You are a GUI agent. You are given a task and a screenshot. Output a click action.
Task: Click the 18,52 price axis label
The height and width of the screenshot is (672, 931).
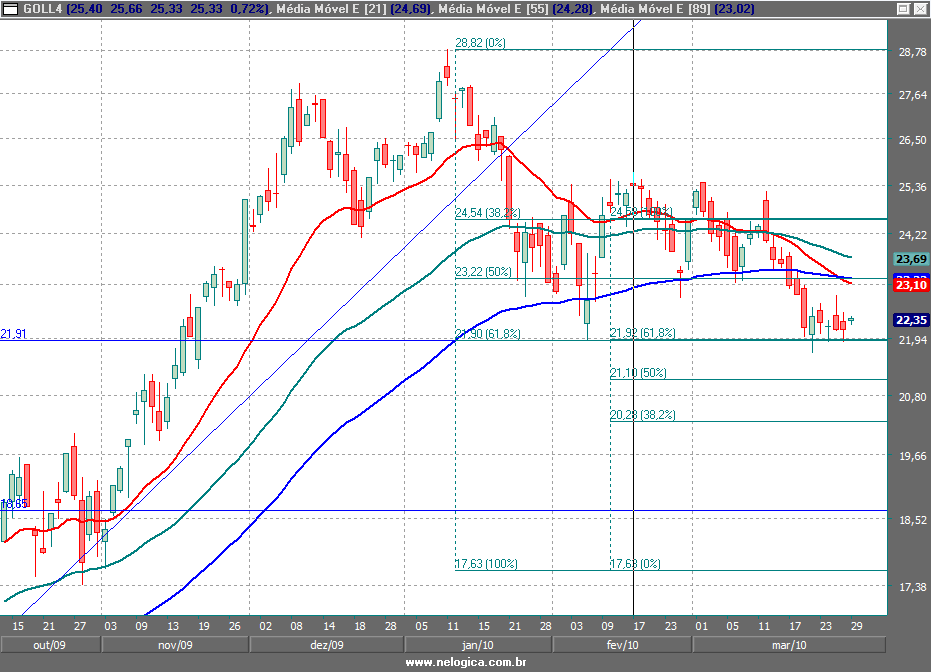(x=912, y=520)
